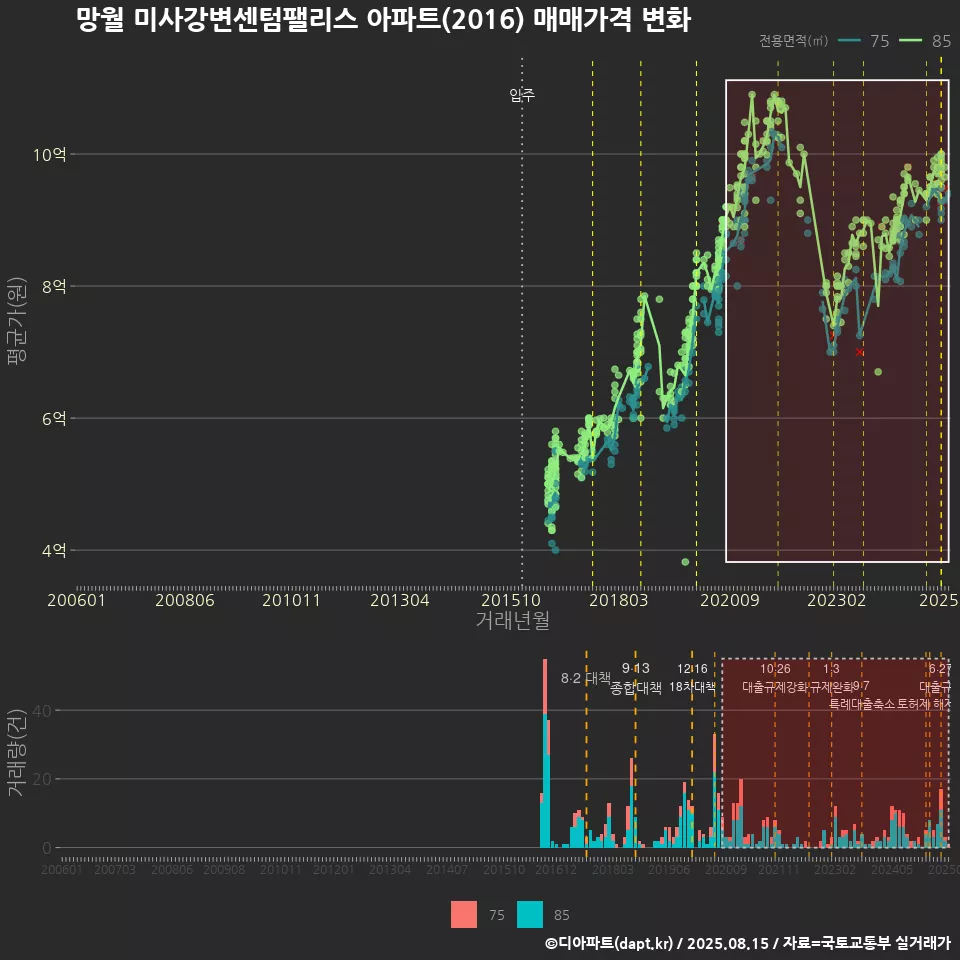Click the 8억 y-axis label
This screenshot has height=960, width=960.
[54, 286]
